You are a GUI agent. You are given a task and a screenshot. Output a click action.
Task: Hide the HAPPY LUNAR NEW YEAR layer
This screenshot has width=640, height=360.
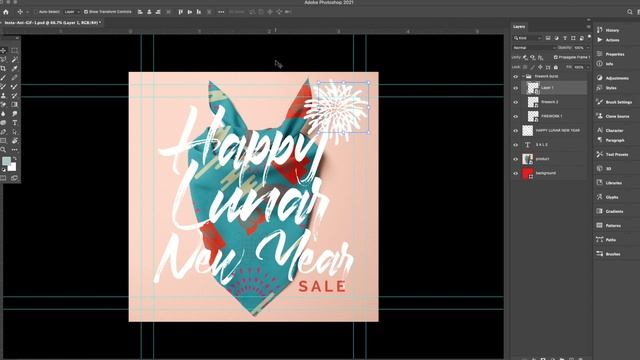click(516, 131)
